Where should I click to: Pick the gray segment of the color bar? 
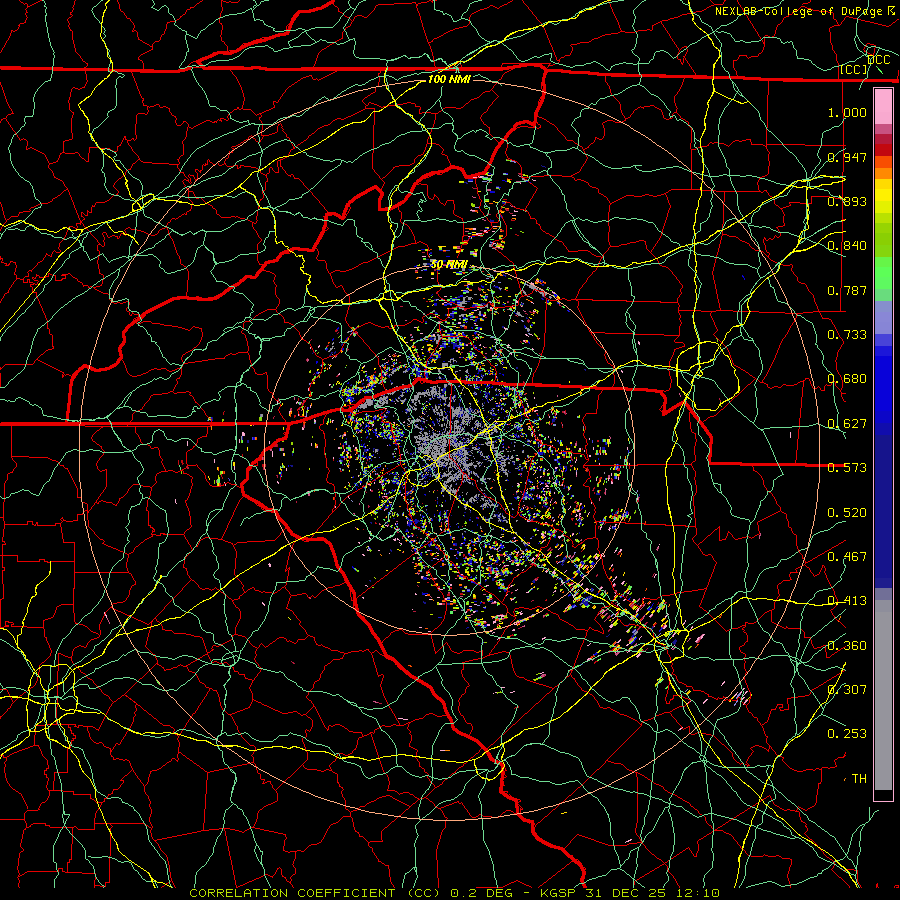point(883,695)
